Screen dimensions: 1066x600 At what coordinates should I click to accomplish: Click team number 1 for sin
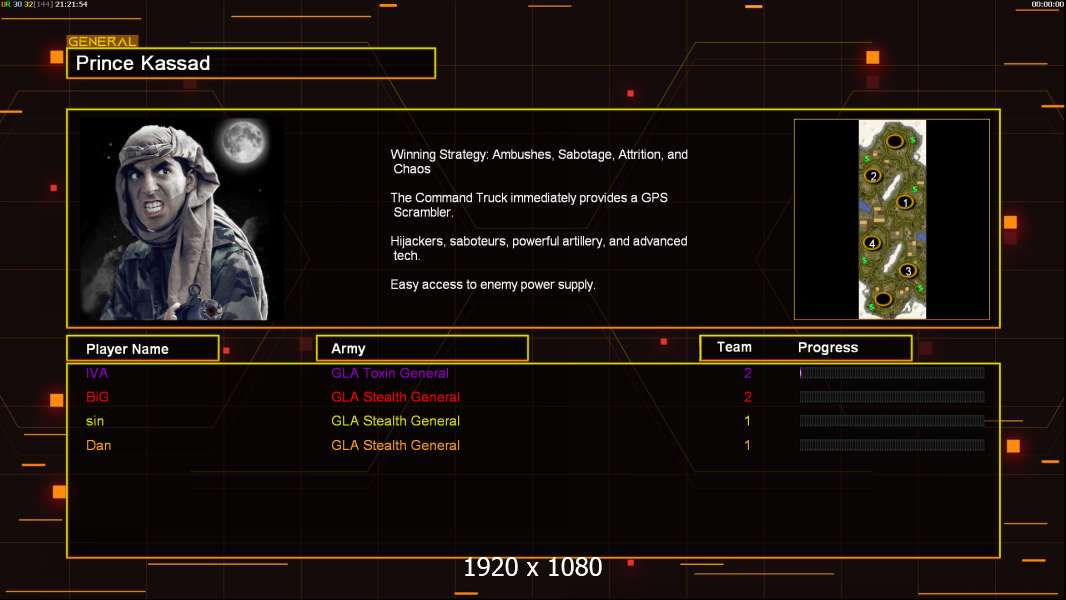pos(747,421)
